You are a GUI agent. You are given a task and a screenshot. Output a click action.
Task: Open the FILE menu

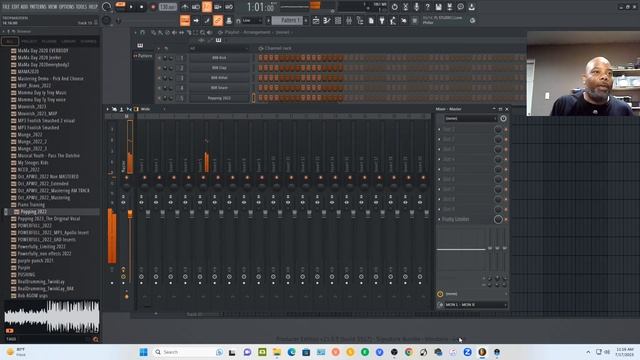7,7
